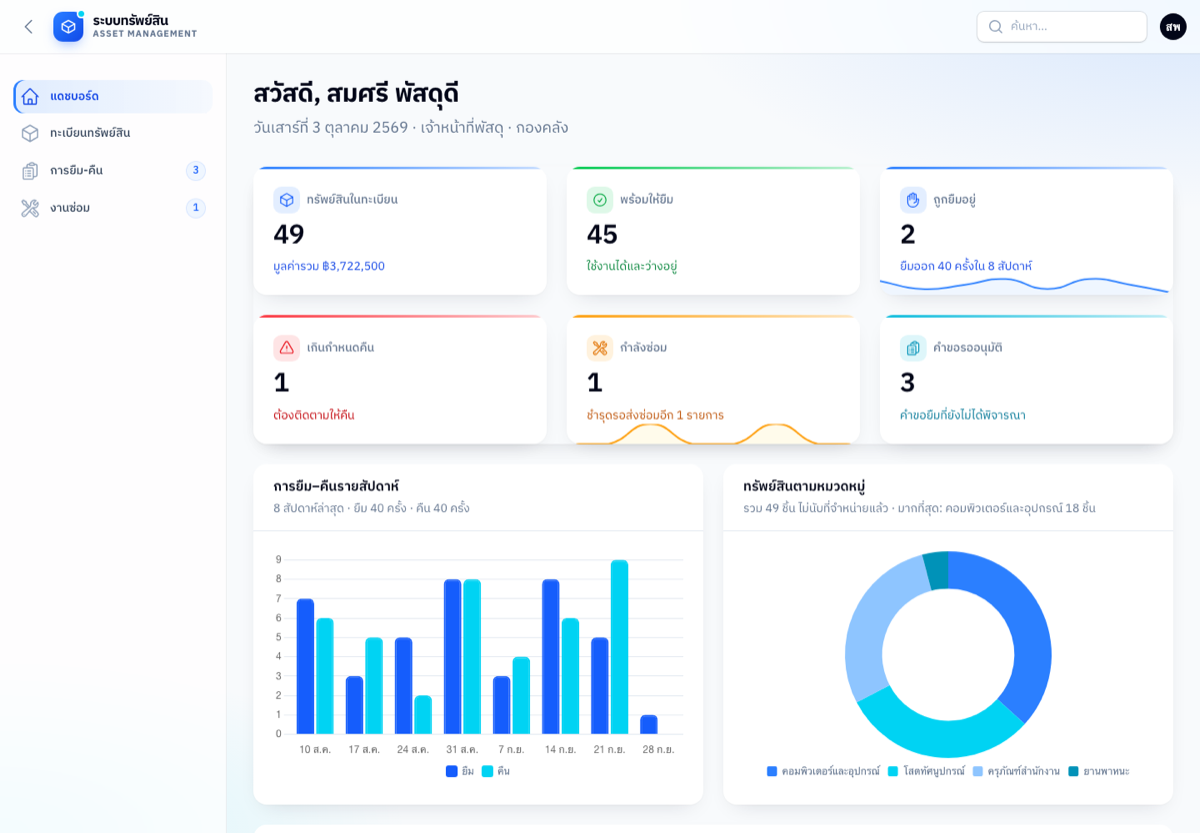1200x833 pixels.
Task: Click the 31 ส.ค. axis label
Action: (462, 749)
